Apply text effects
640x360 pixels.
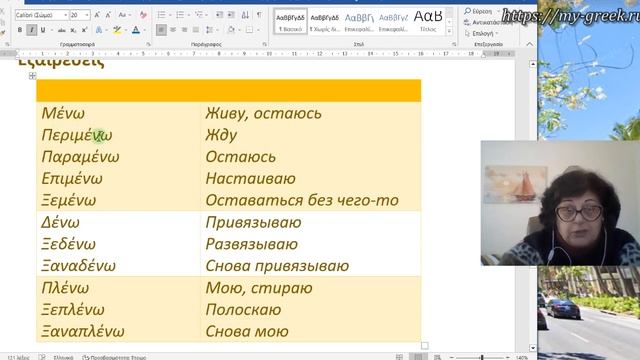click(x=99, y=30)
